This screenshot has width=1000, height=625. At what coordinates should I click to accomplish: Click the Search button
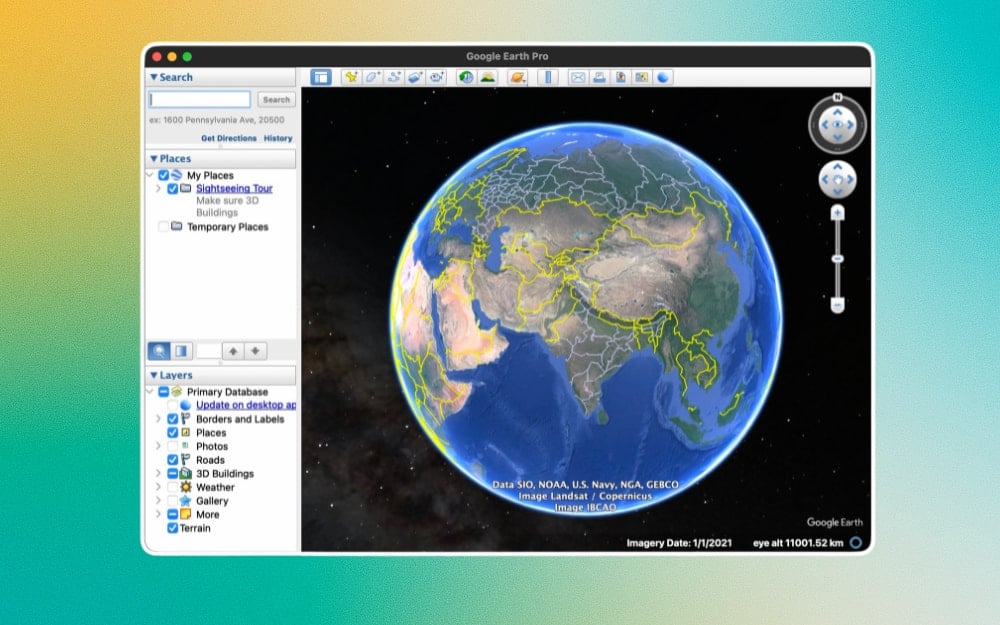276,99
